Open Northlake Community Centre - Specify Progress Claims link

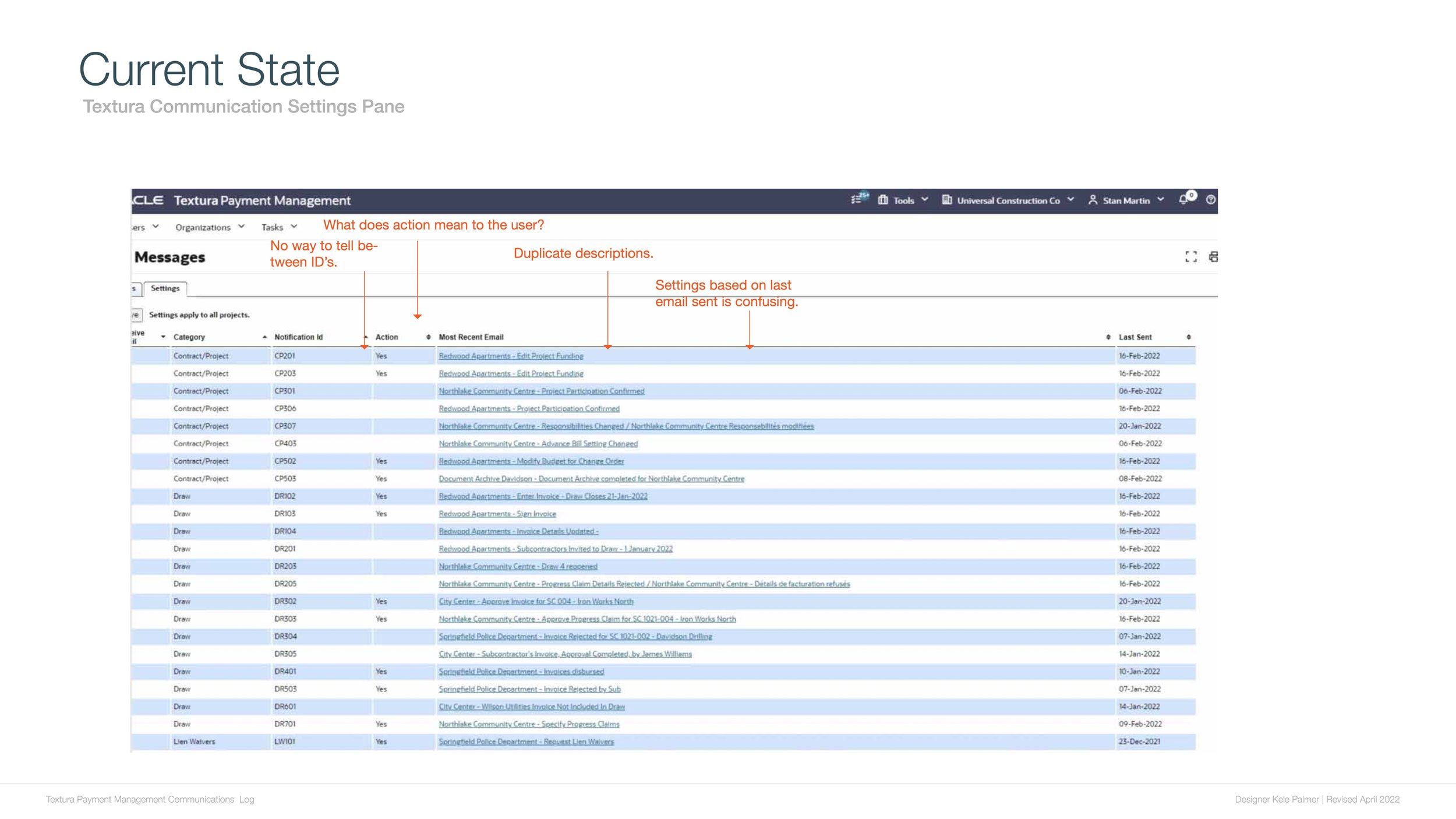(529, 723)
